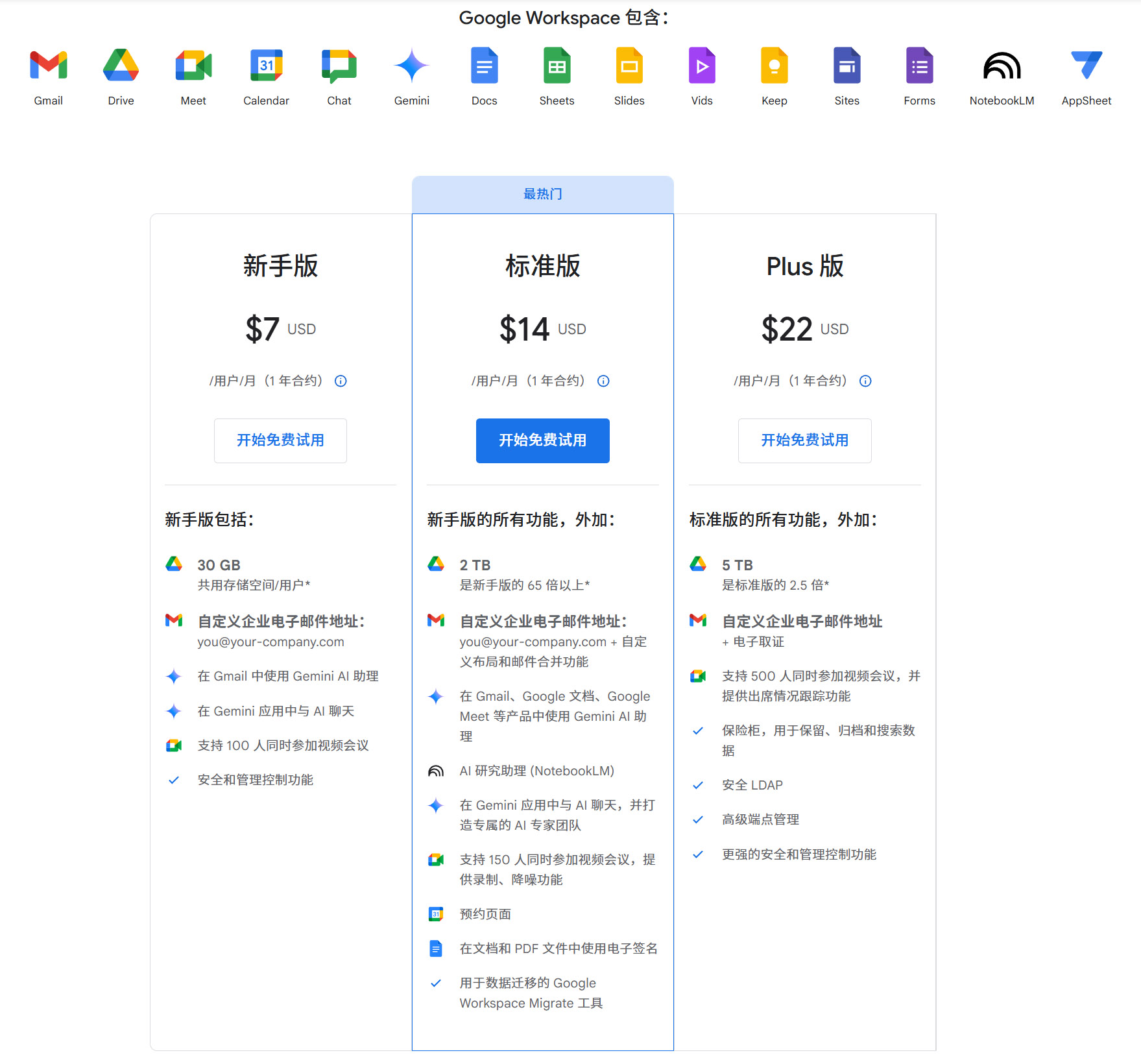This screenshot has width=1141, height=1064.
Task: Open the Chat app icon
Action: (x=339, y=66)
